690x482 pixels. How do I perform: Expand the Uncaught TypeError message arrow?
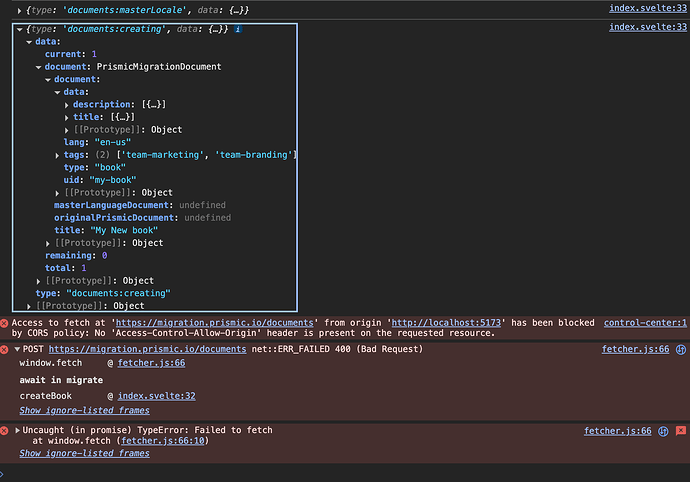tap(17, 430)
